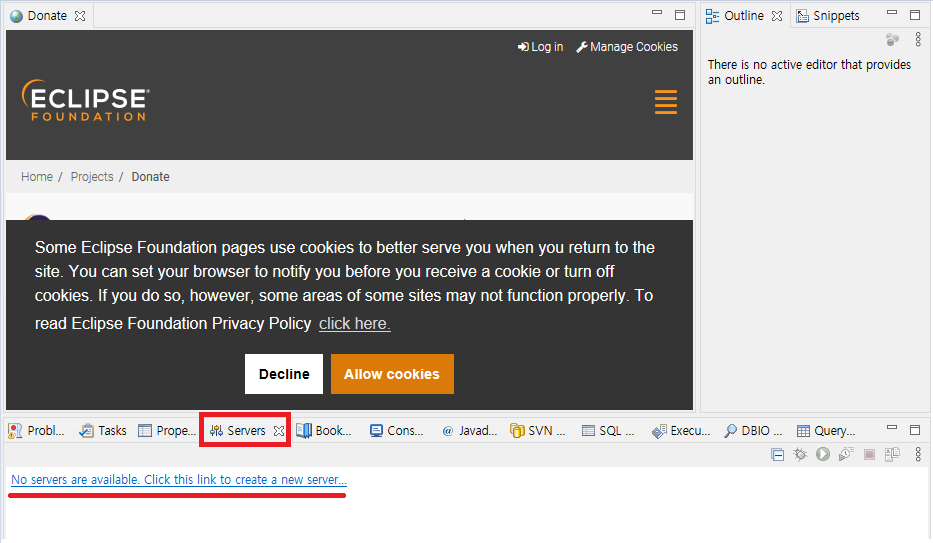
Task: Close the Donate browser tab
Action: click(x=80, y=16)
